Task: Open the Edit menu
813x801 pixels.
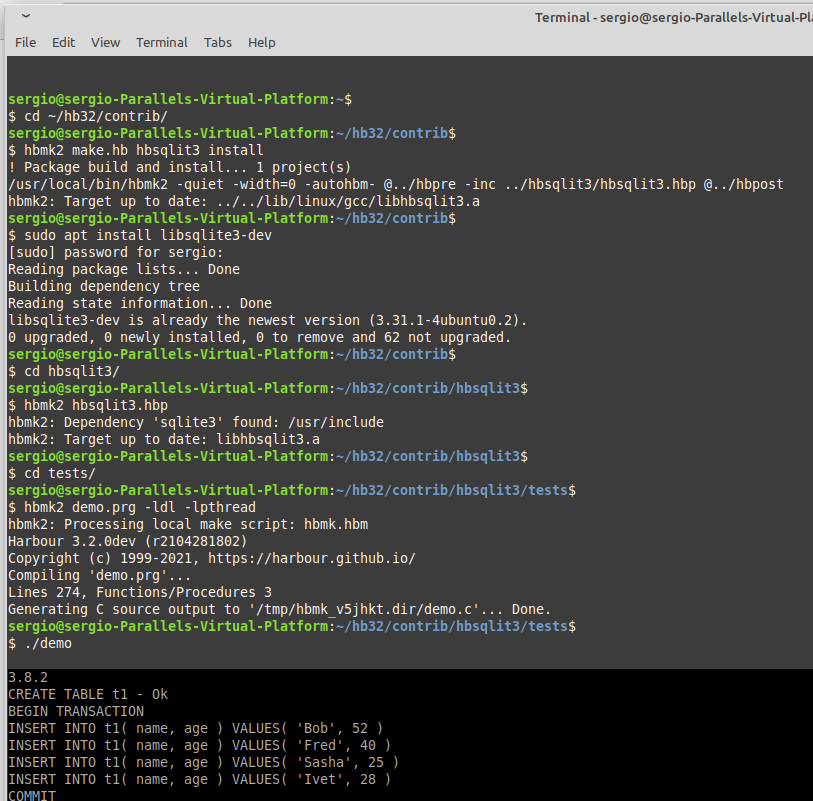Action: [x=64, y=42]
